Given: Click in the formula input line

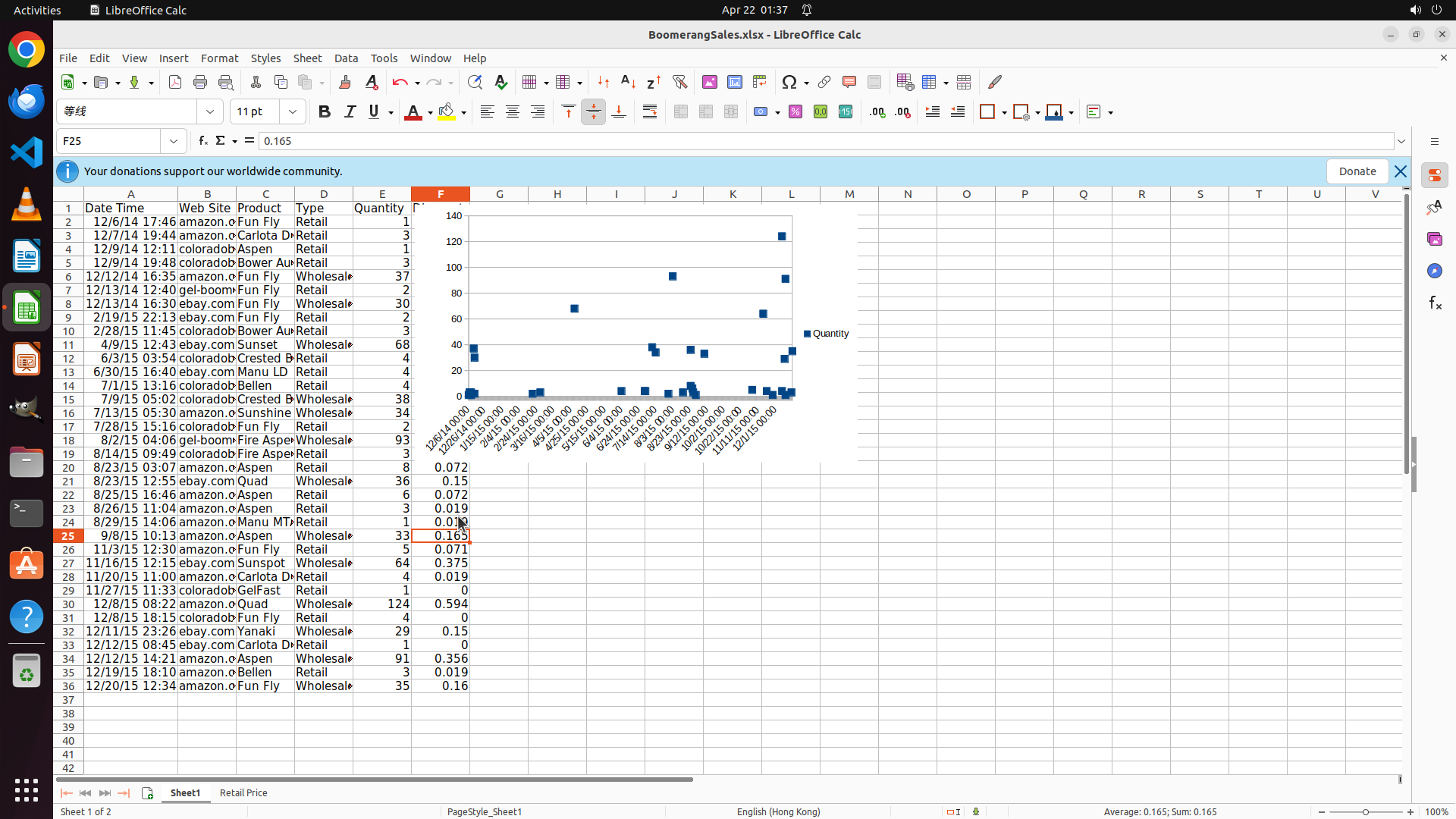Looking at the screenshot, I should coord(758,141).
